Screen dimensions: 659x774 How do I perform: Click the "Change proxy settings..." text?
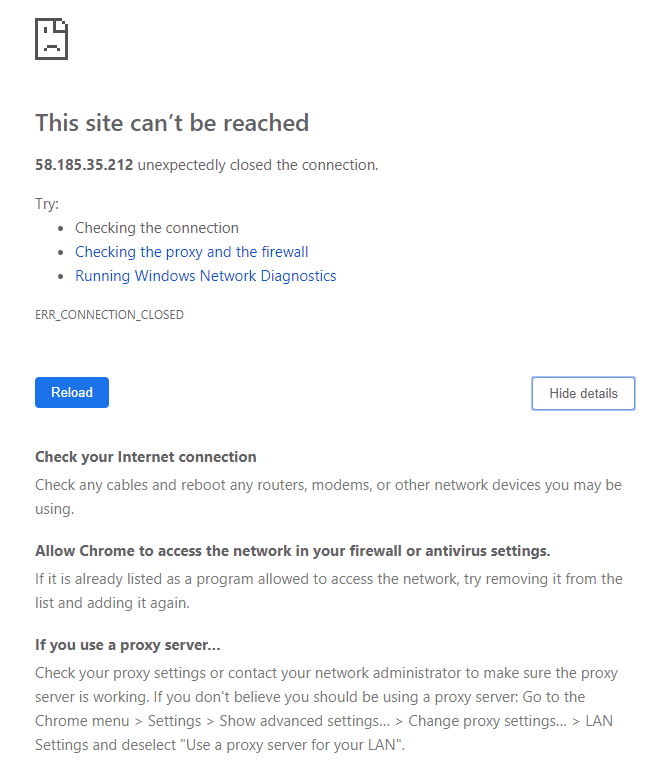[x=487, y=721]
